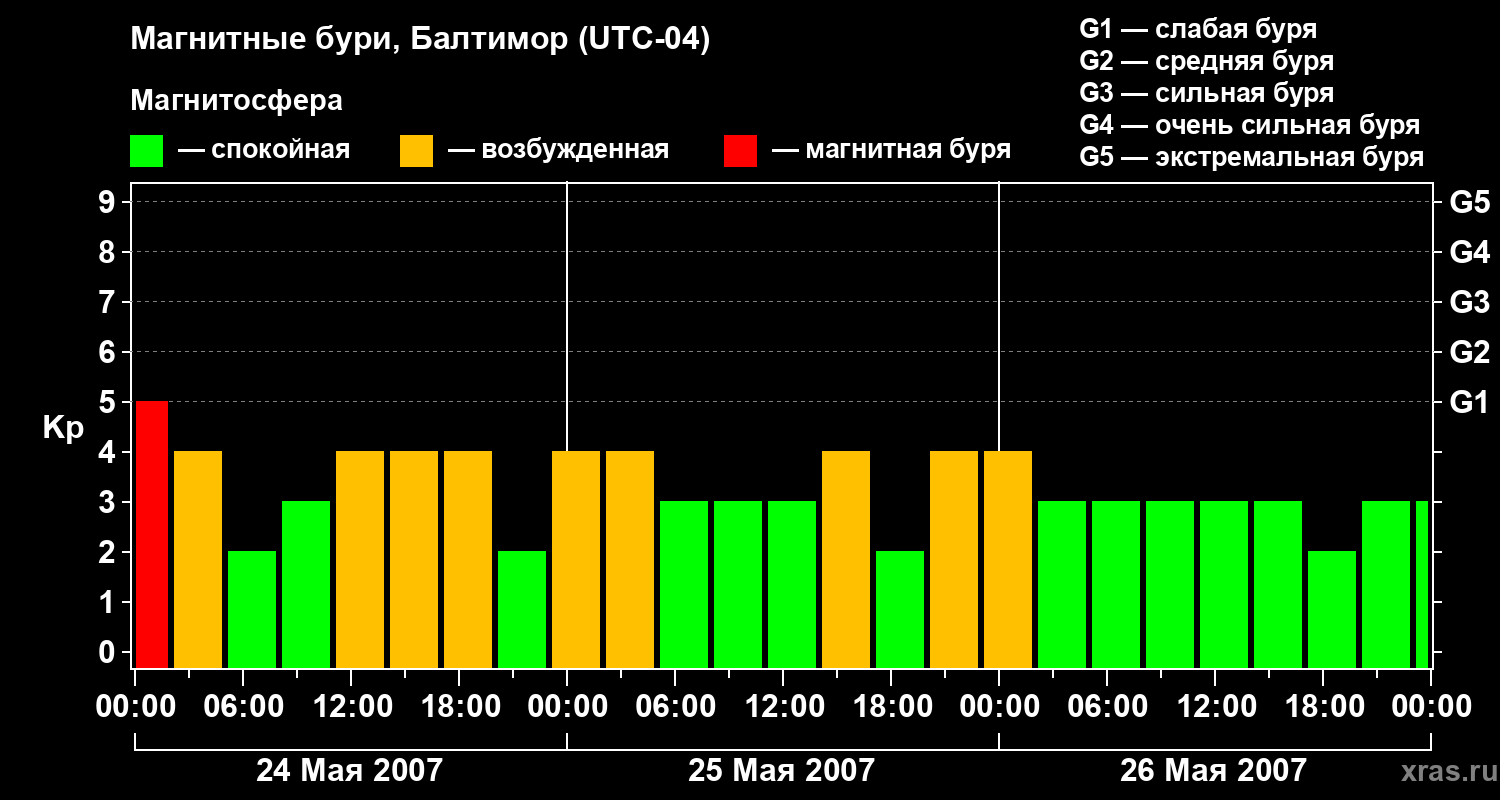1500x800 pixels.
Task: Click the G5 label on right axis
Action: [x=1469, y=202]
